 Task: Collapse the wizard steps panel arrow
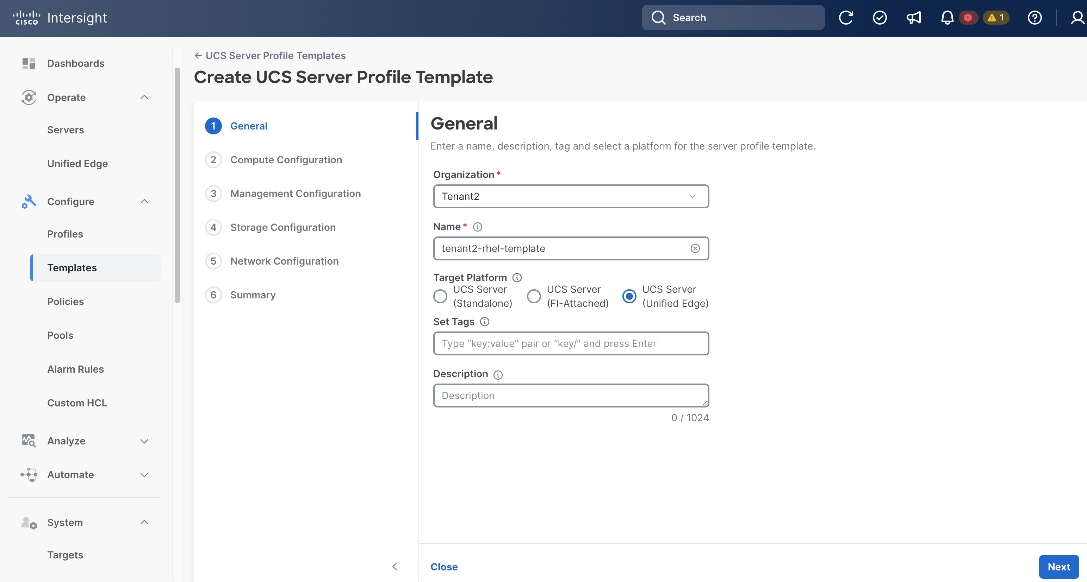(x=394, y=567)
